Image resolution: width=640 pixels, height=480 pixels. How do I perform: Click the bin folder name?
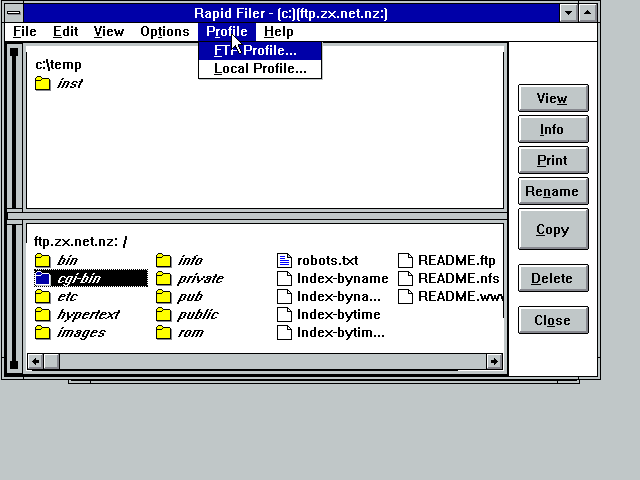(x=67, y=260)
